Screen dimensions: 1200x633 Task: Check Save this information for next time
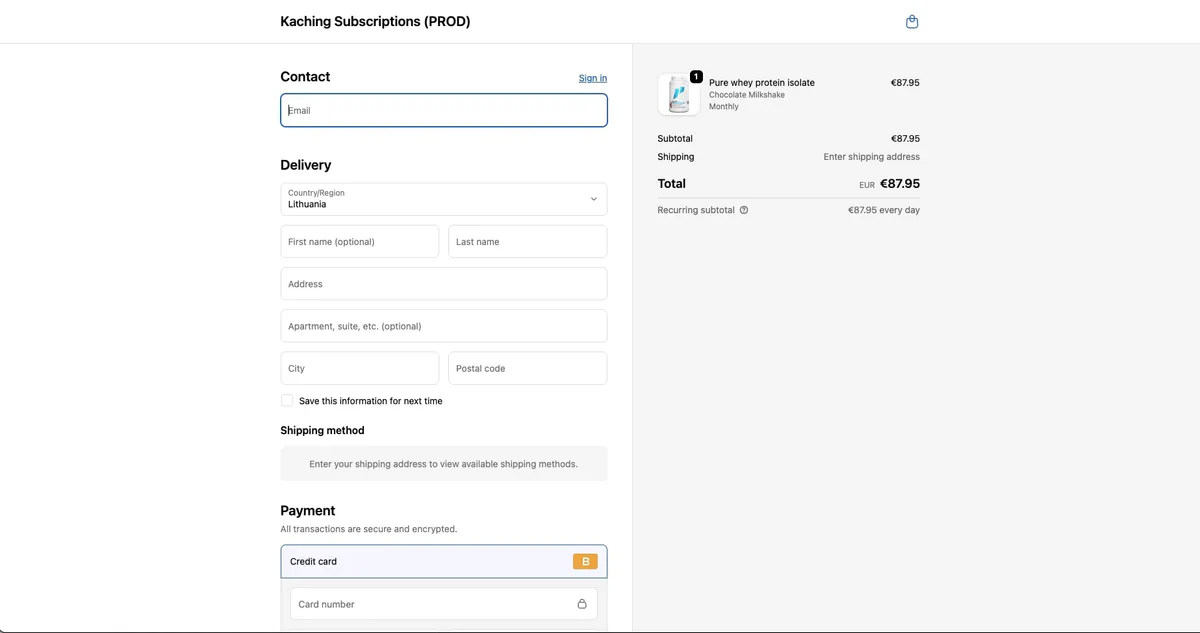287,400
